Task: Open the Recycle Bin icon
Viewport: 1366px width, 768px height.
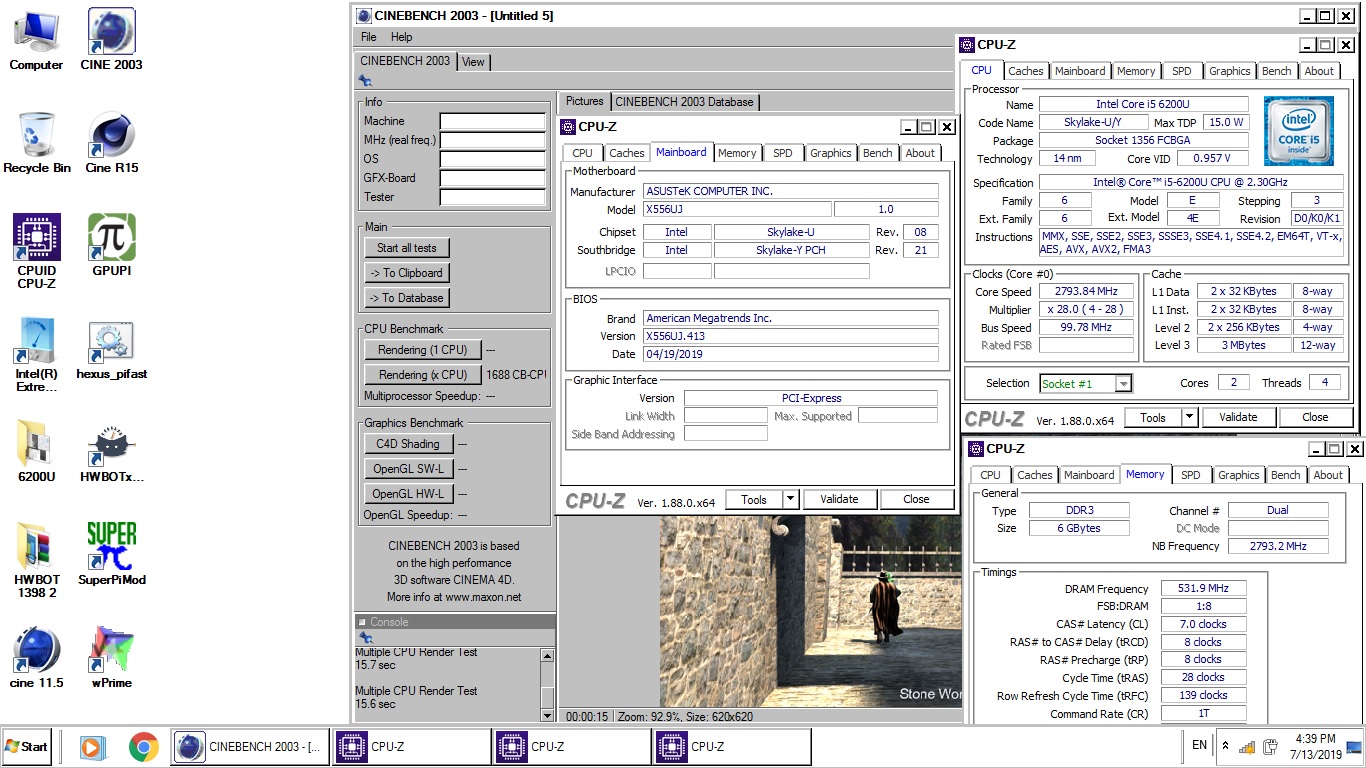Action: click(x=36, y=143)
